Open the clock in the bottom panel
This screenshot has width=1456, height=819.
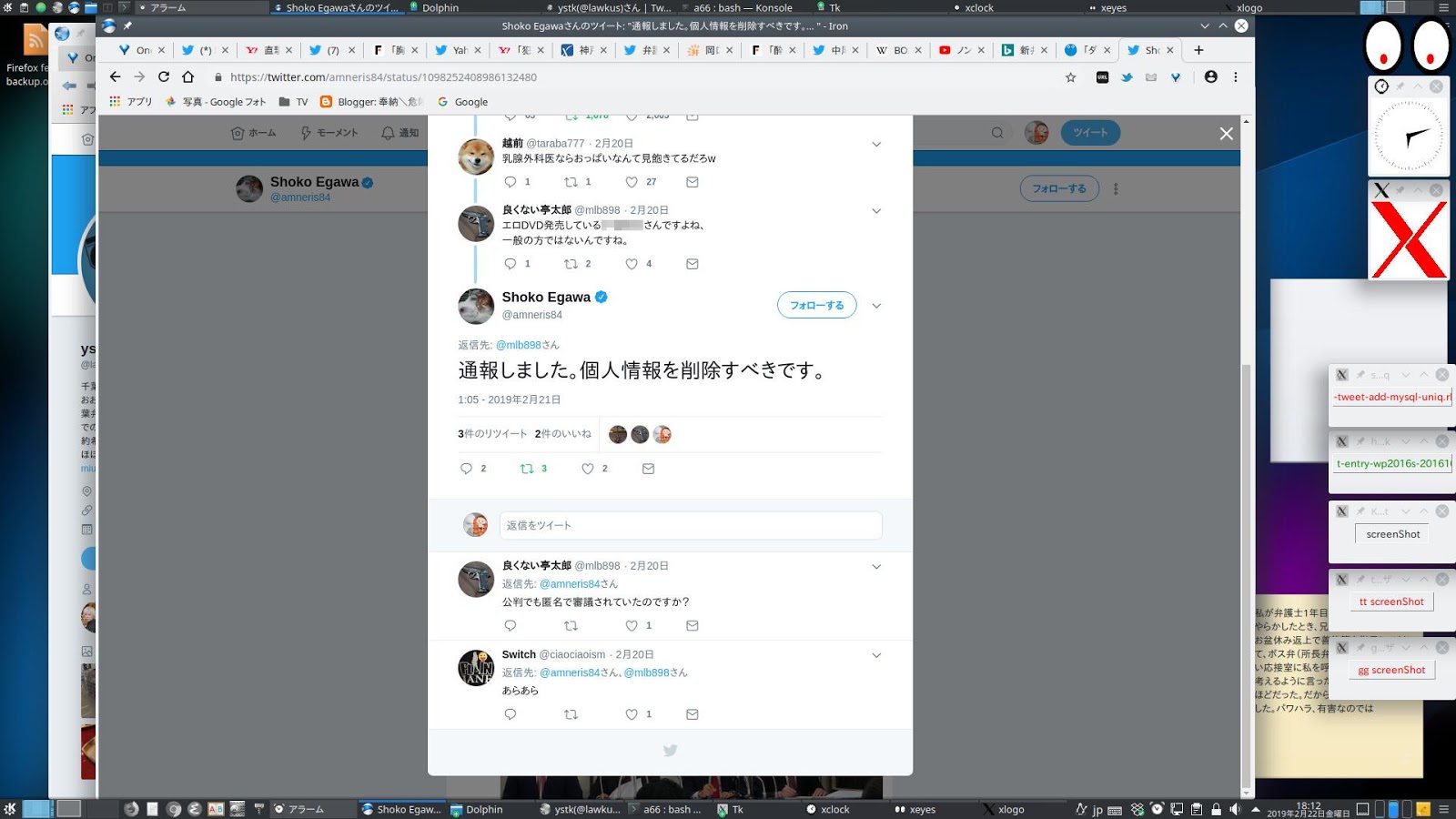[1309, 809]
